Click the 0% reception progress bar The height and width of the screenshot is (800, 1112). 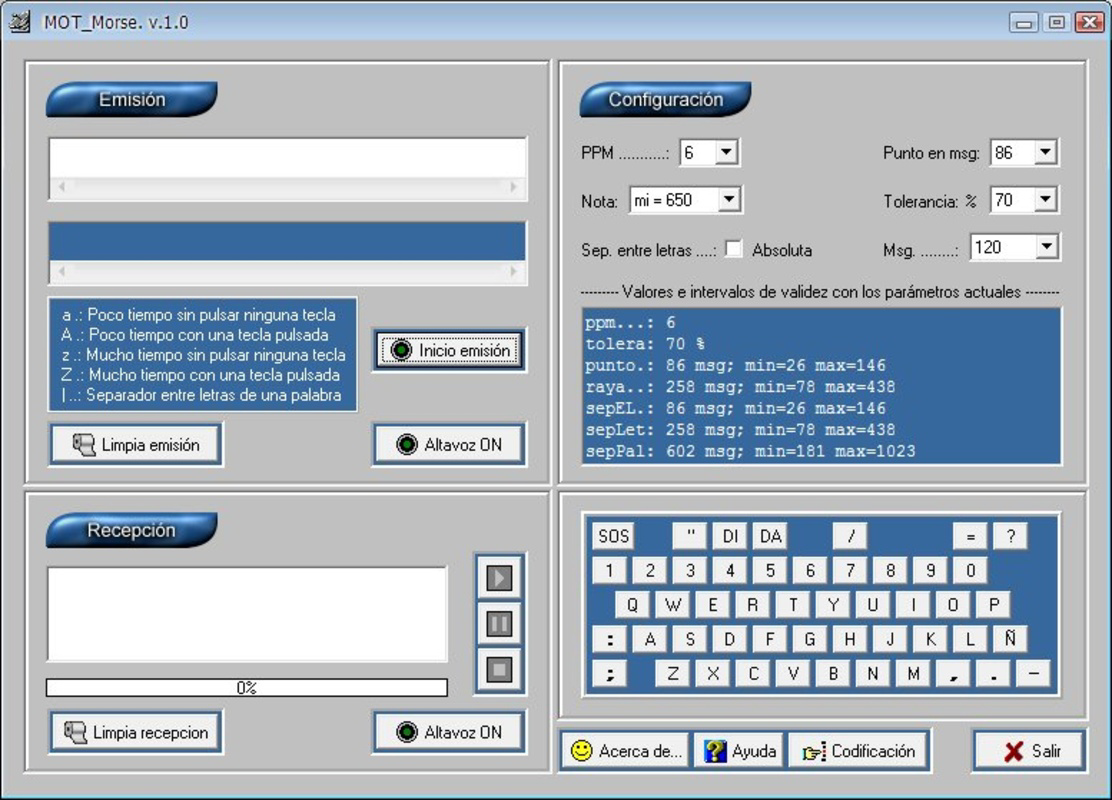[247, 687]
